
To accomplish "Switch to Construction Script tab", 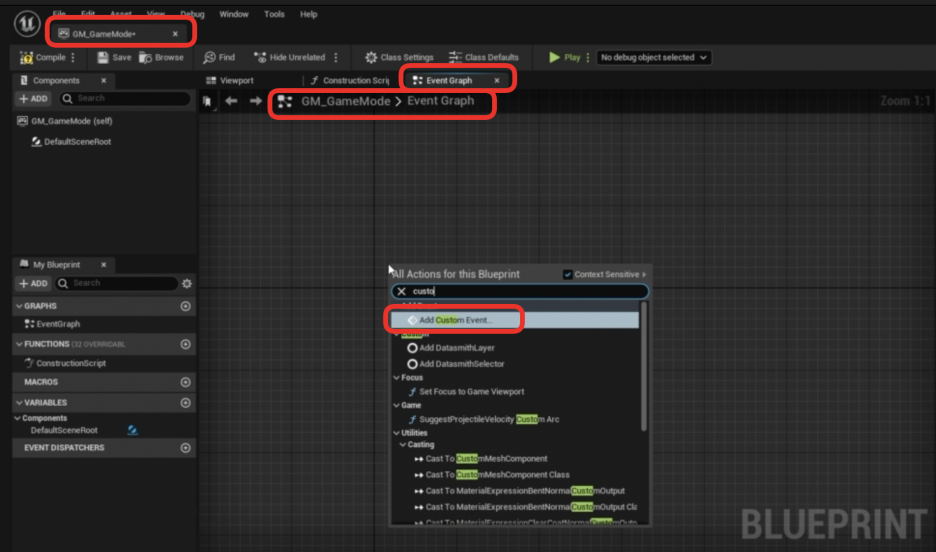I will [350, 80].
